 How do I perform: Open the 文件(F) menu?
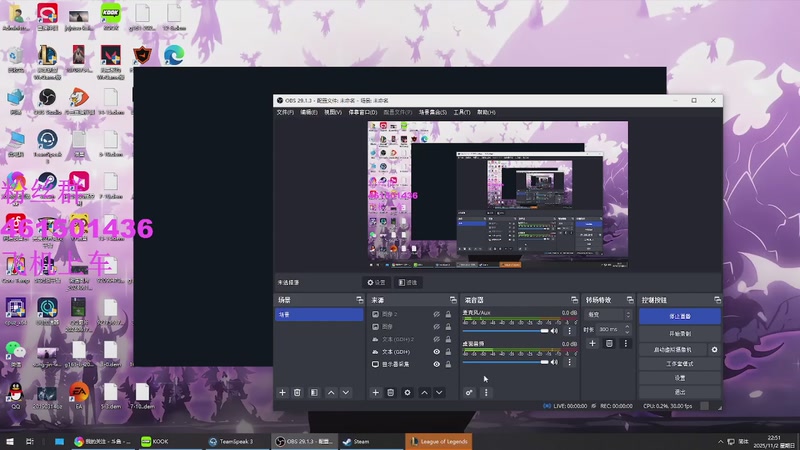coord(285,112)
